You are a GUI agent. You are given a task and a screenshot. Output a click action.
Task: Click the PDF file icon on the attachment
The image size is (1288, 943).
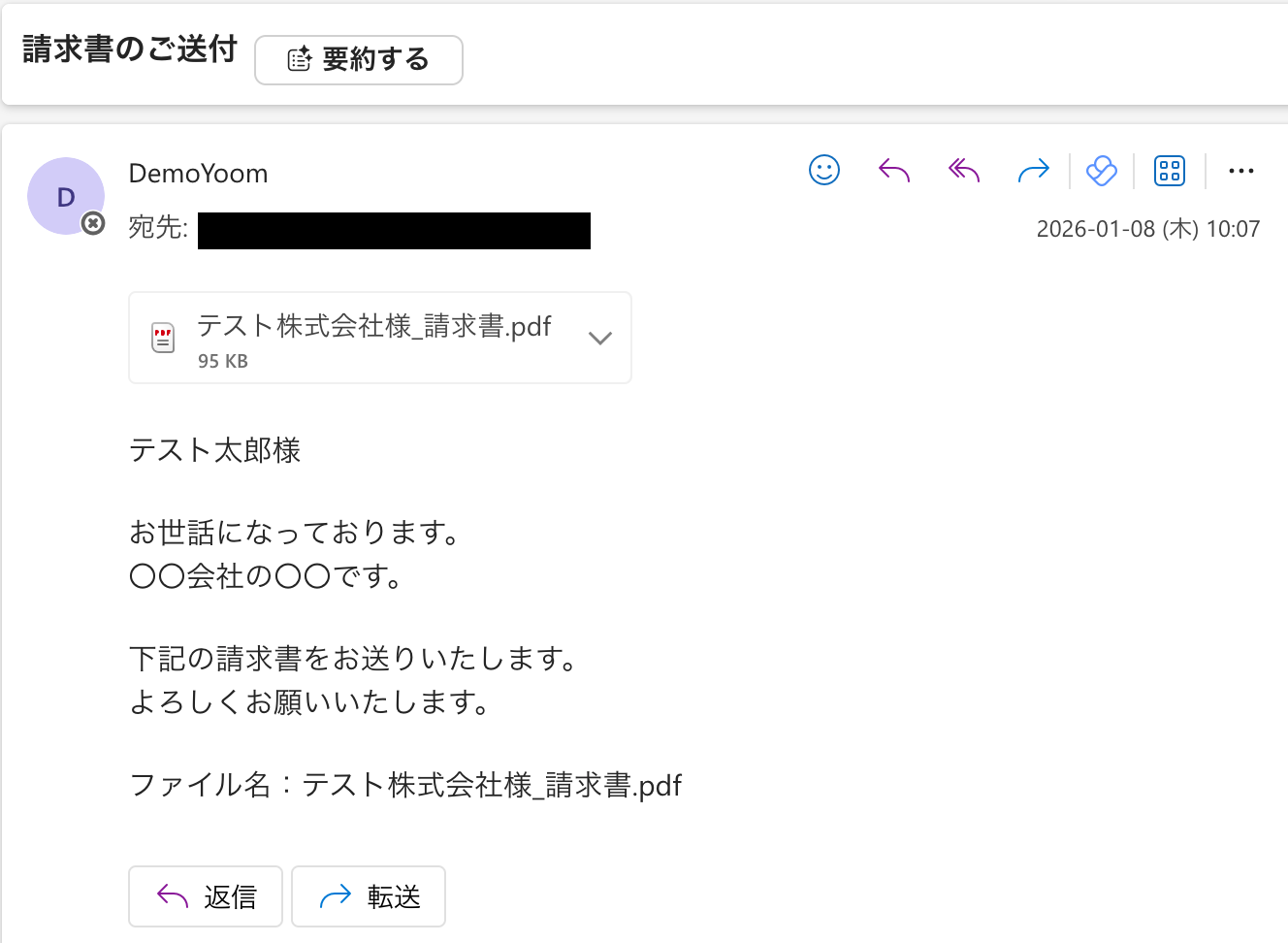tap(163, 338)
